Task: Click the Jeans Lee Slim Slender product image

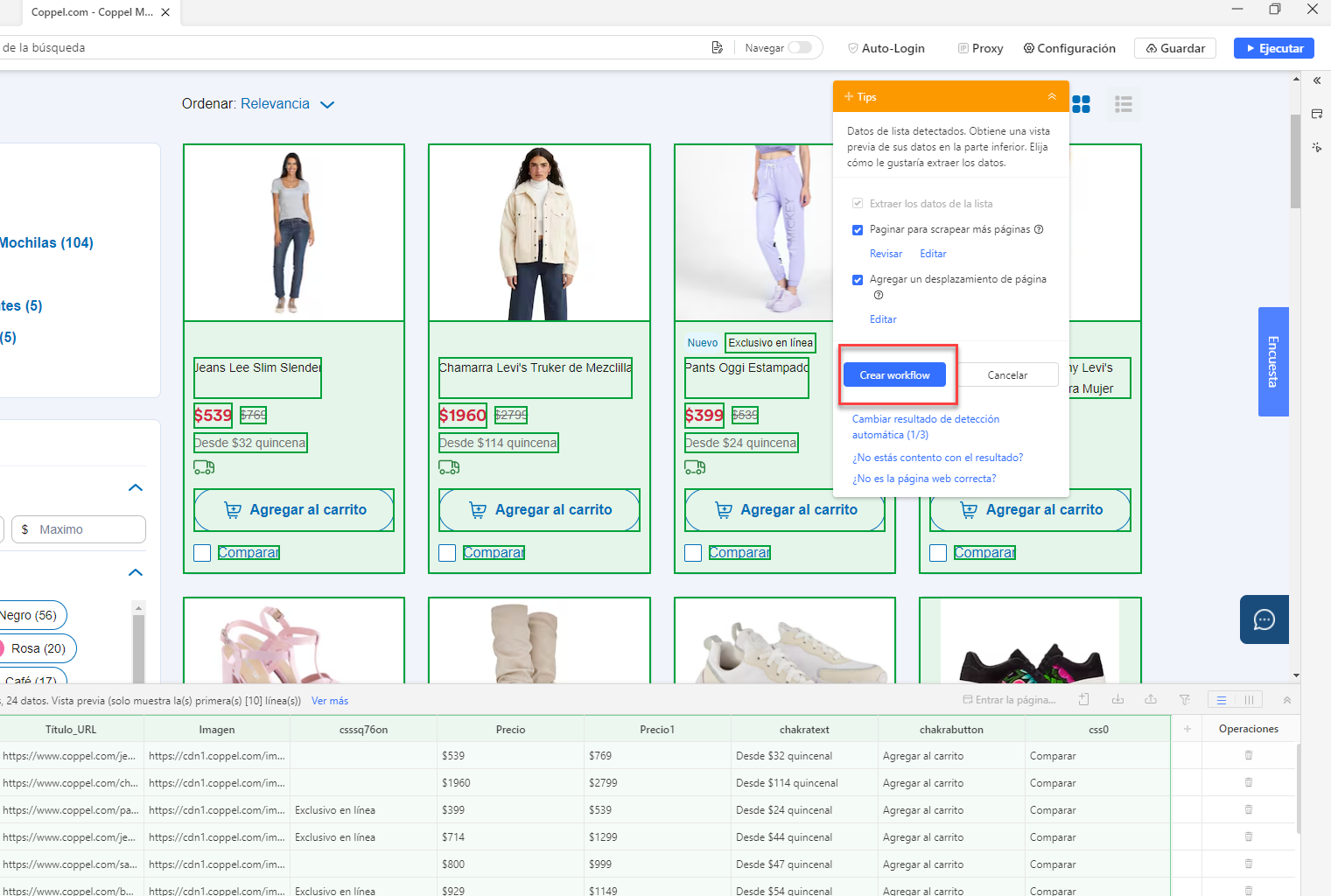Action: click(293, 233)
